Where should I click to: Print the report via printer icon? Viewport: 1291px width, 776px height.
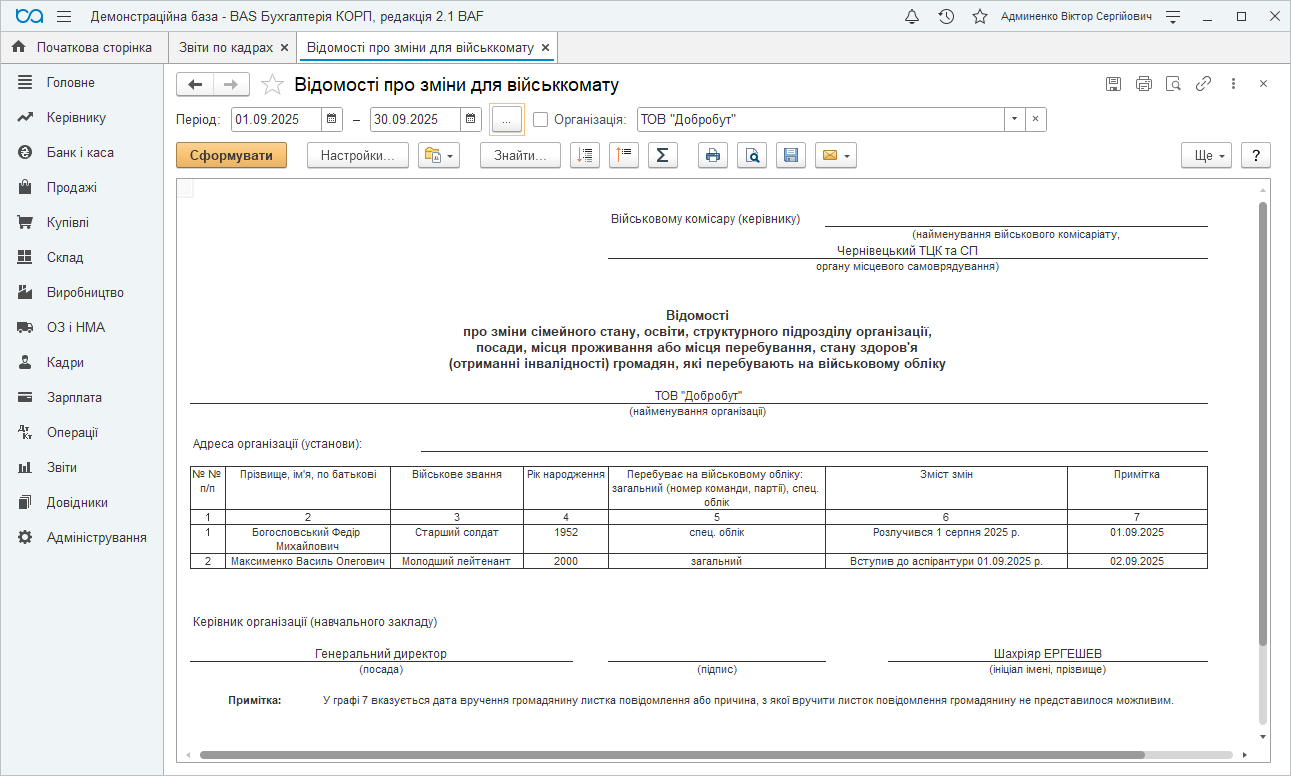click(712, 155)
